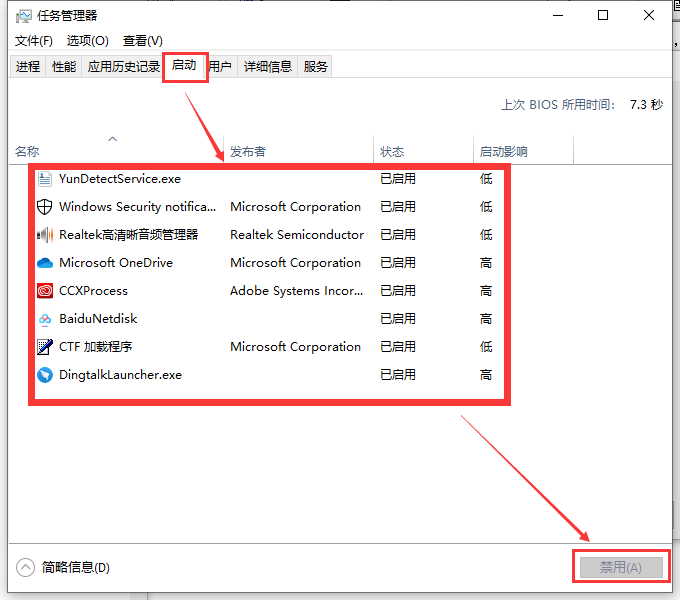Click the CTF 加载程序 pen icon
Viewport: 680px width, 600px height.
[x=44, y=347]
